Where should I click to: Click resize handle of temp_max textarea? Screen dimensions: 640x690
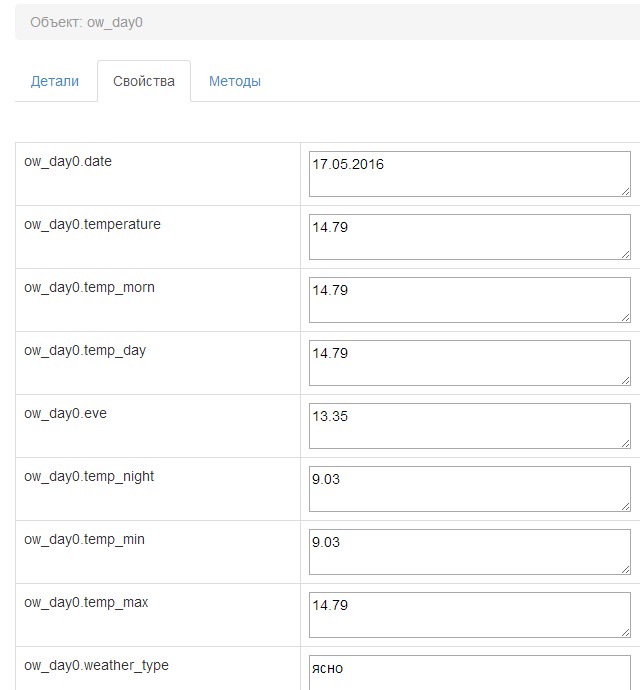(626, 632)
